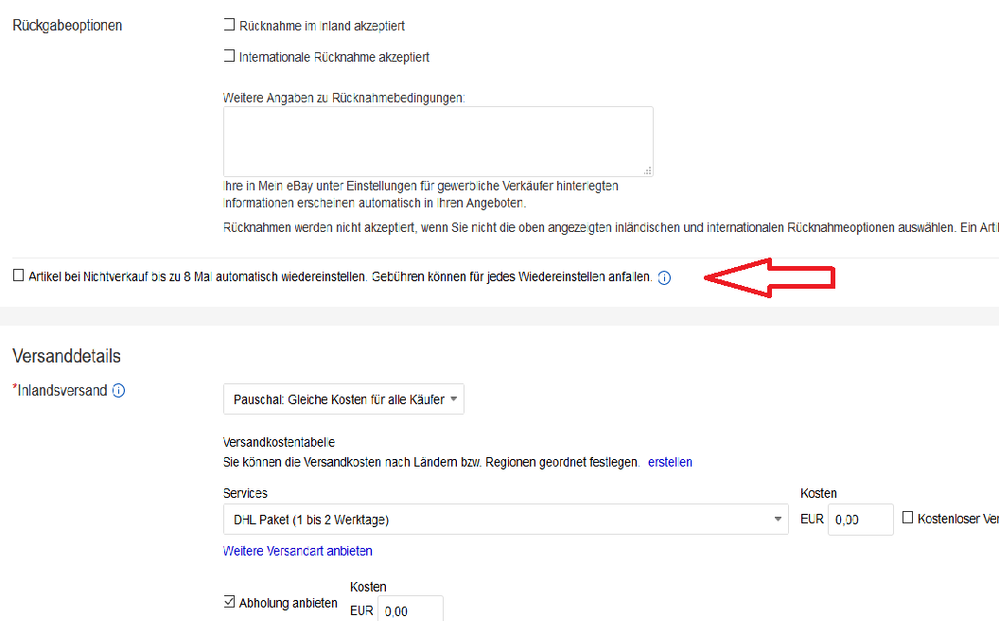
Task: Enable "Rücknahme im Inland akzeptiert"
Action: pos(228,25)
